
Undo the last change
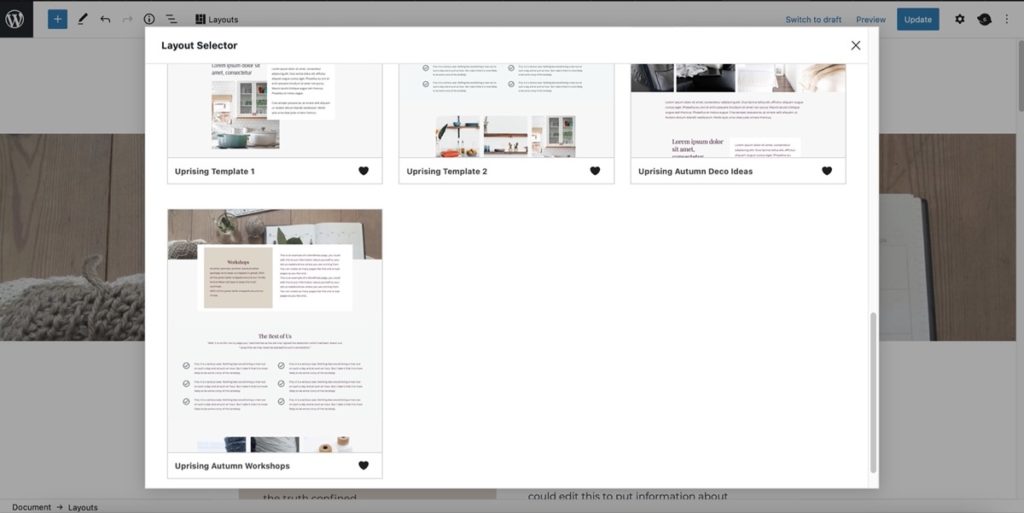click(105, 19)
